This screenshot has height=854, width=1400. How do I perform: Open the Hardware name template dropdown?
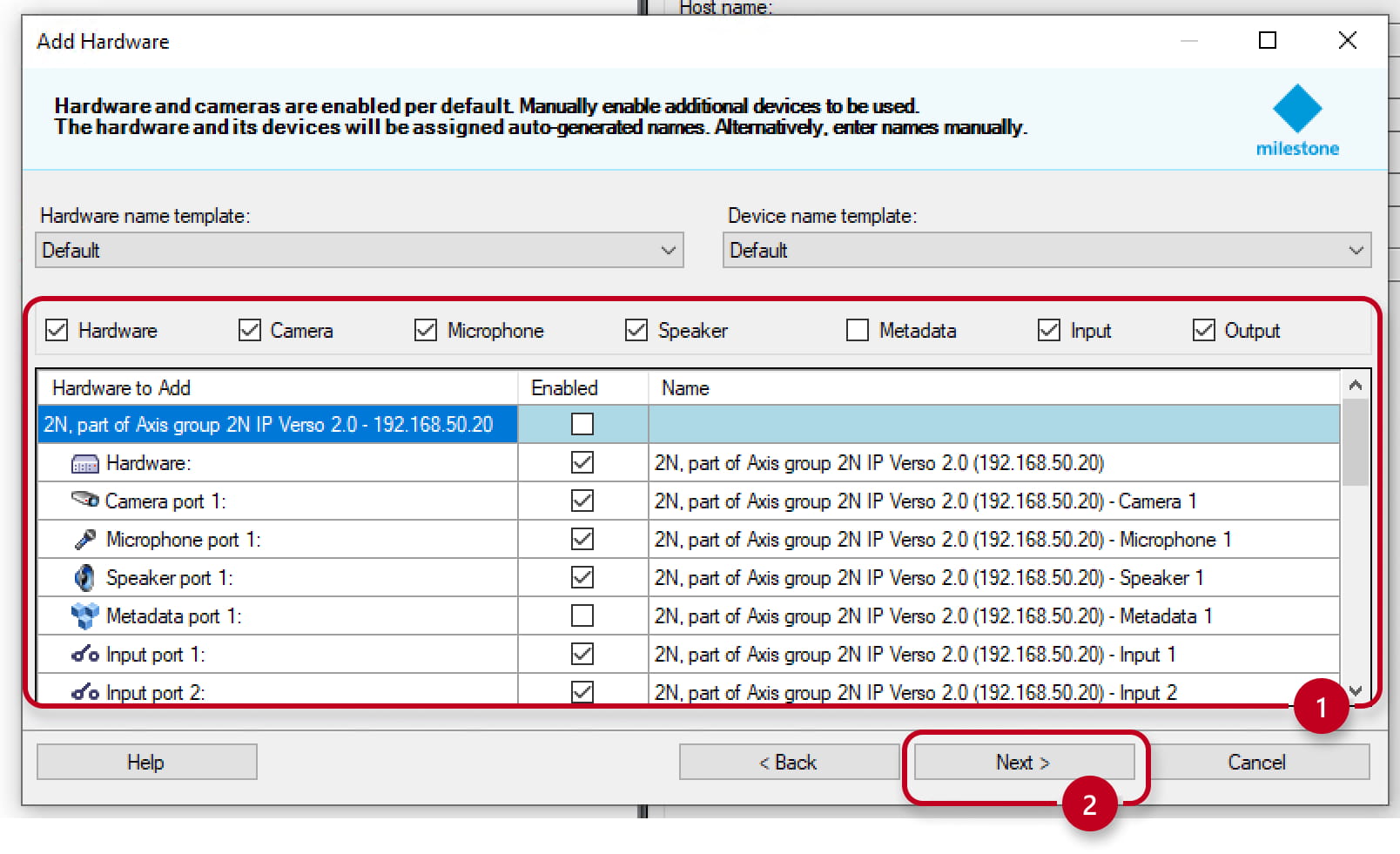(x=360, y=250)
